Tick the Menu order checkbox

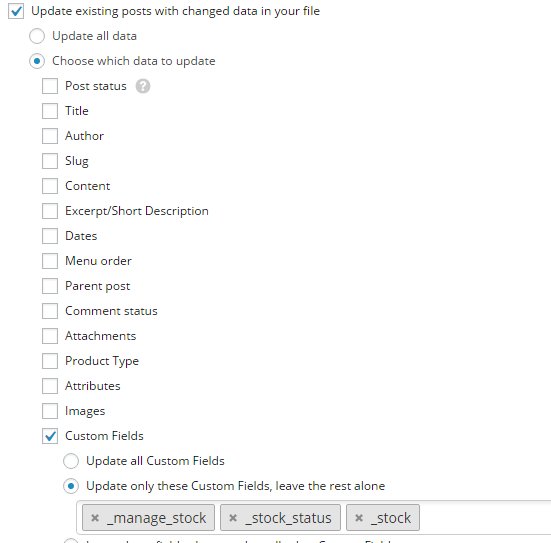coord(50,261)
